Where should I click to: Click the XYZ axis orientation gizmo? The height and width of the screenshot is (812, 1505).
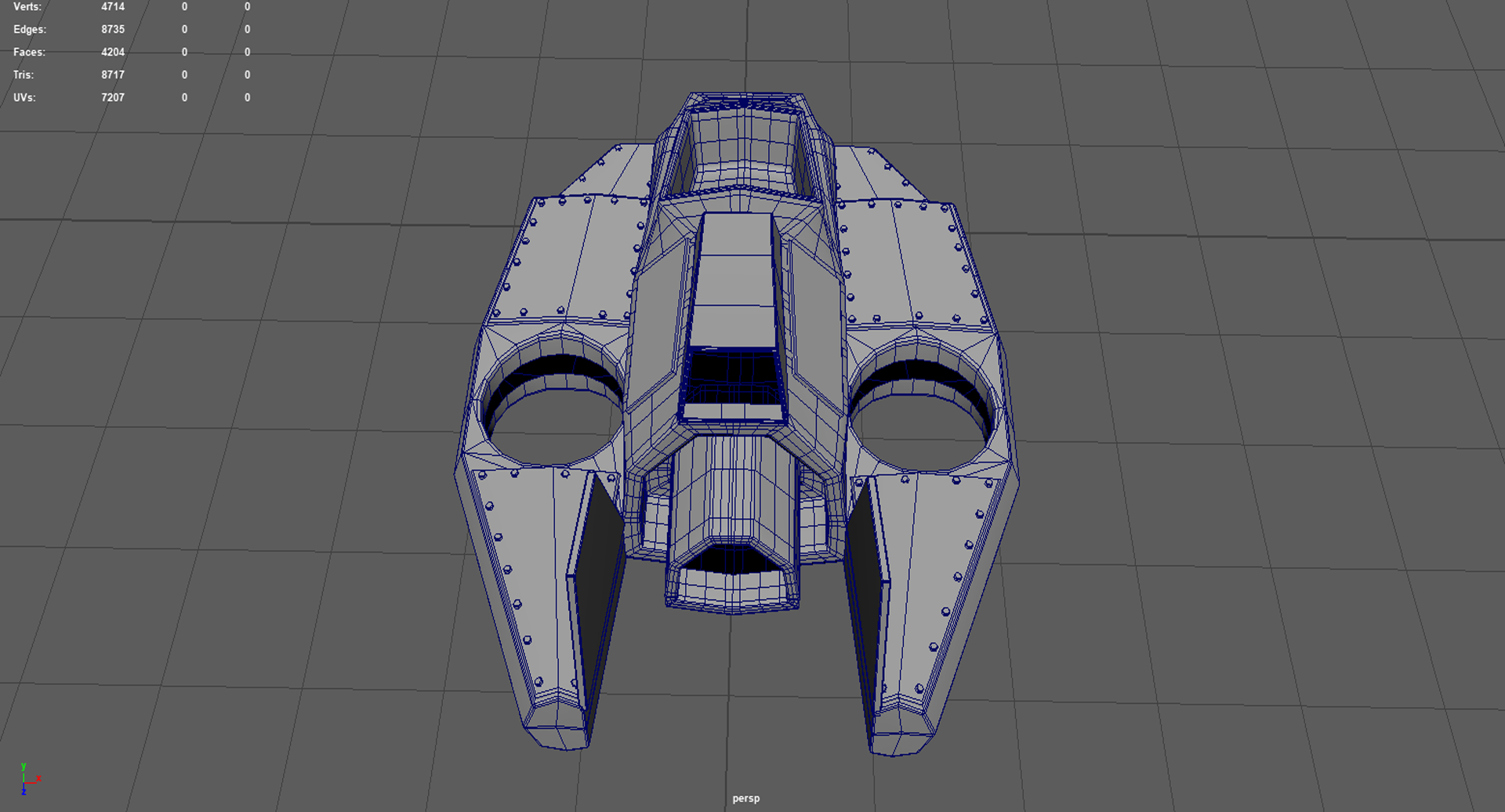29,778
